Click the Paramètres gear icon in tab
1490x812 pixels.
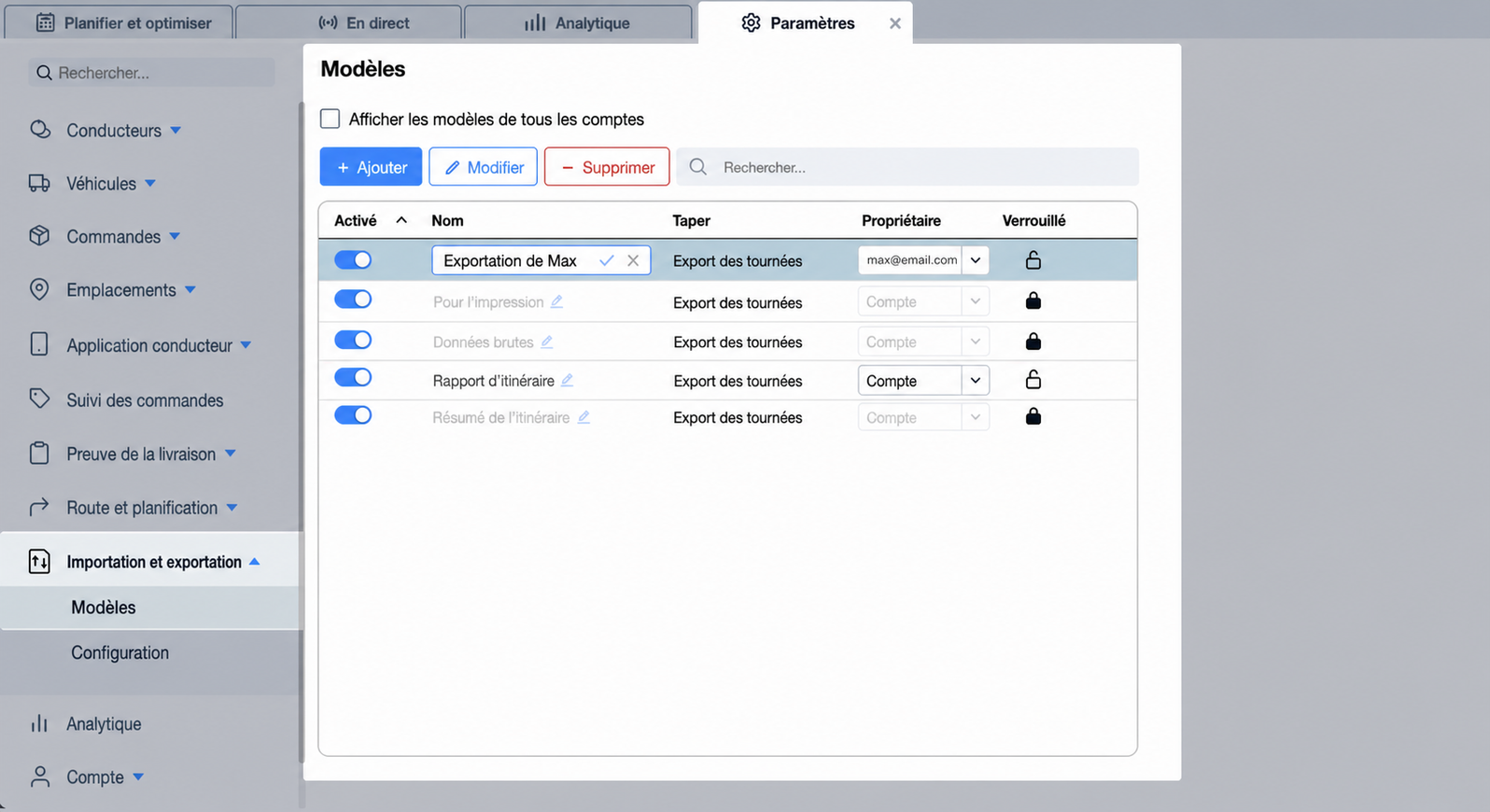coord(752,22)
